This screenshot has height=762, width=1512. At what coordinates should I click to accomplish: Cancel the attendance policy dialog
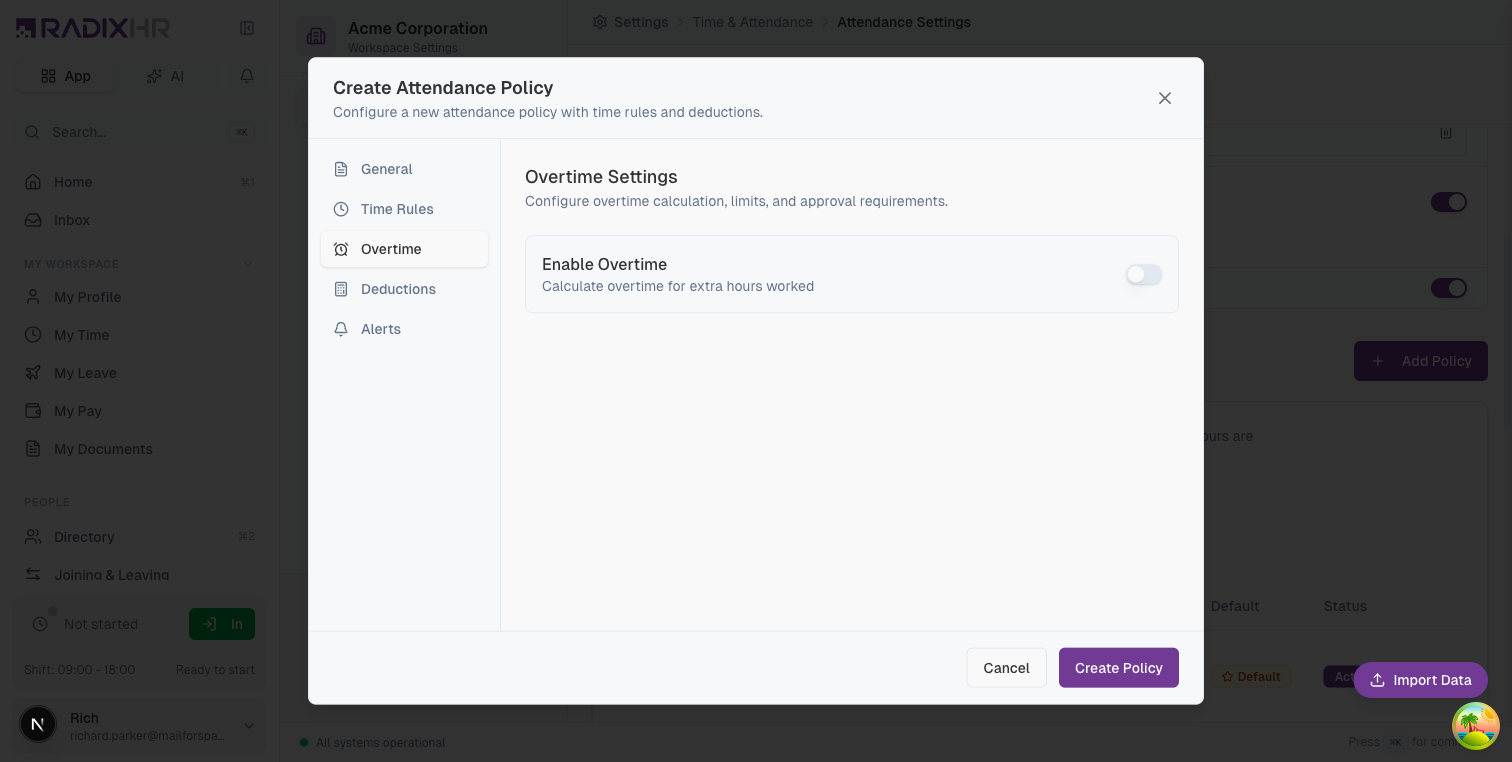1006,668
